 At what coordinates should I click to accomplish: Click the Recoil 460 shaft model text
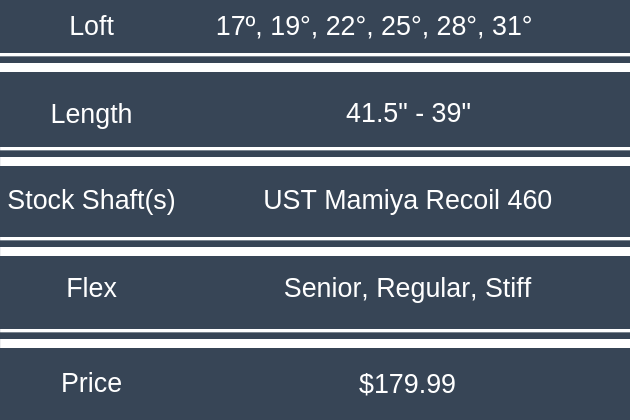point(489,200)
